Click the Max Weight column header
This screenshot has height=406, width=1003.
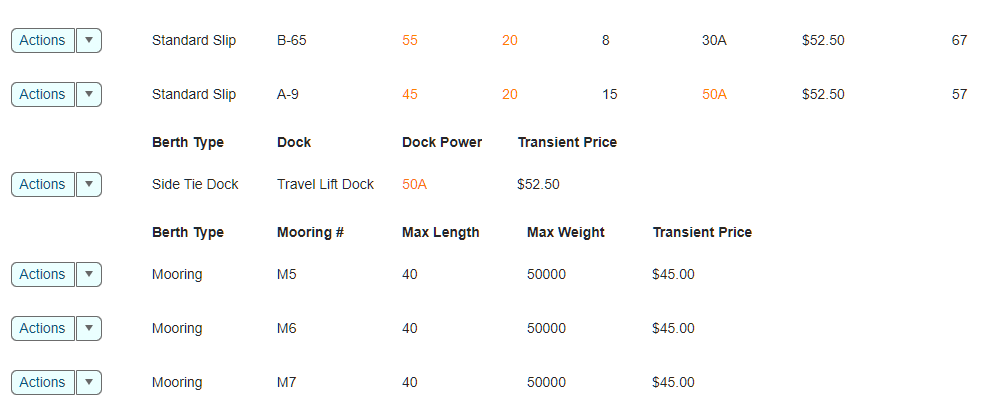[565, 232]
